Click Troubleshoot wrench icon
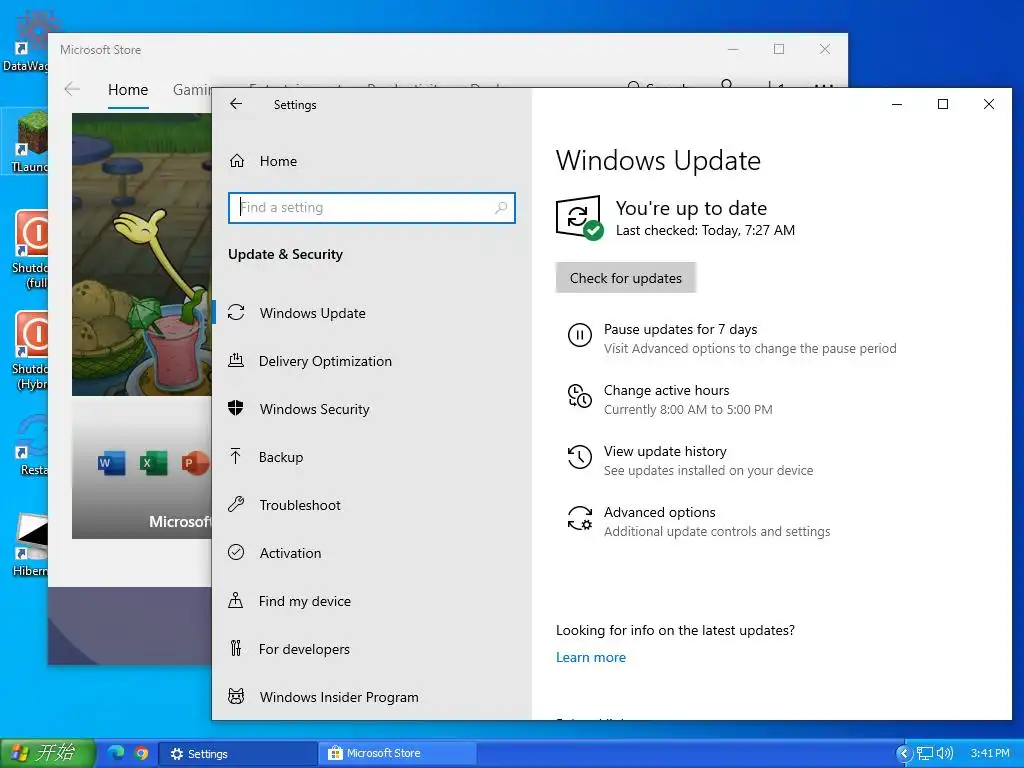Image resolution: width=1024 pixels, height=768 pixels. coord(236,504)
